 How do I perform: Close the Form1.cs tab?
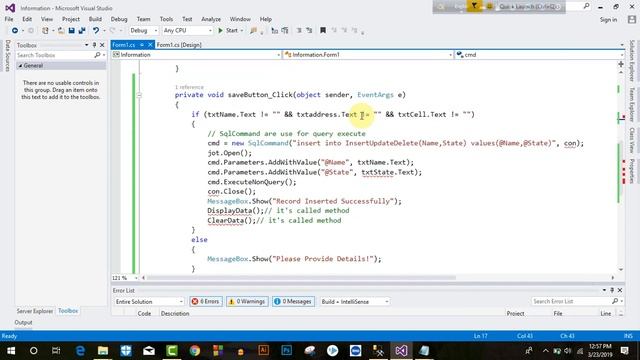pos(150,45)
